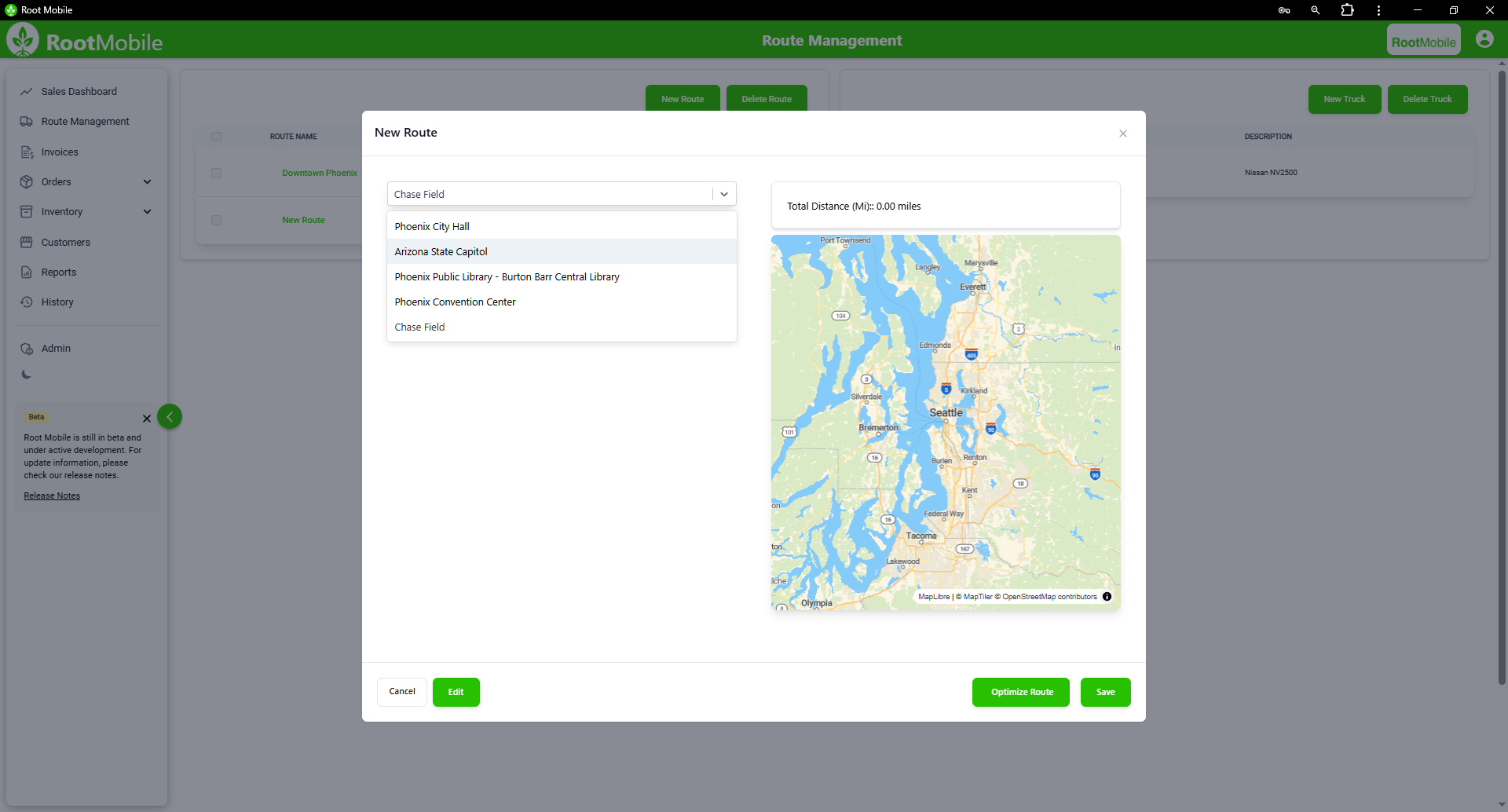Image resolution: width=1508 pixels, height=812 pixels.
Task: Select Chase Field in the dropdown list
Action: pyautogui.click(x=562, y=327)
